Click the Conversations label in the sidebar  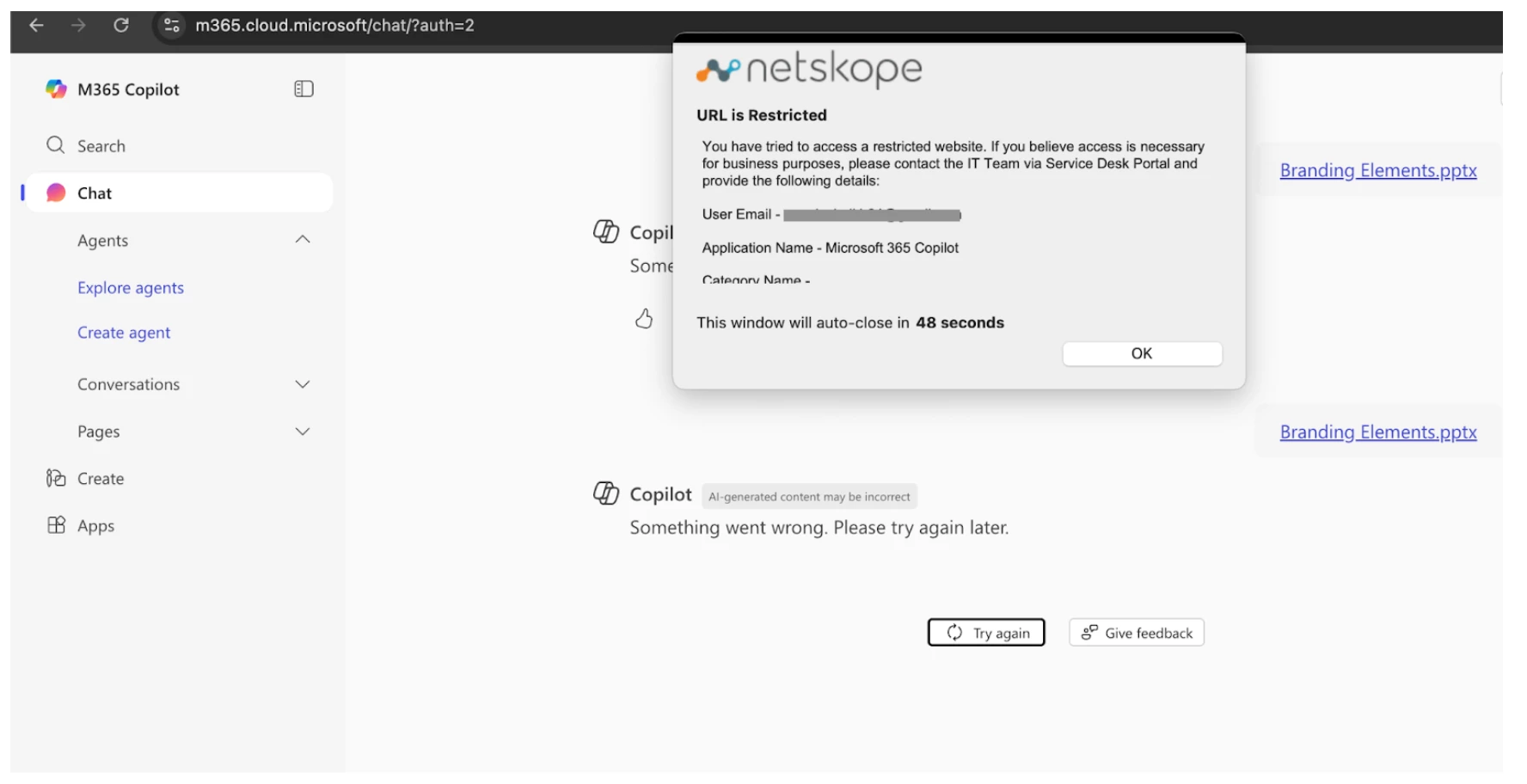129,384
